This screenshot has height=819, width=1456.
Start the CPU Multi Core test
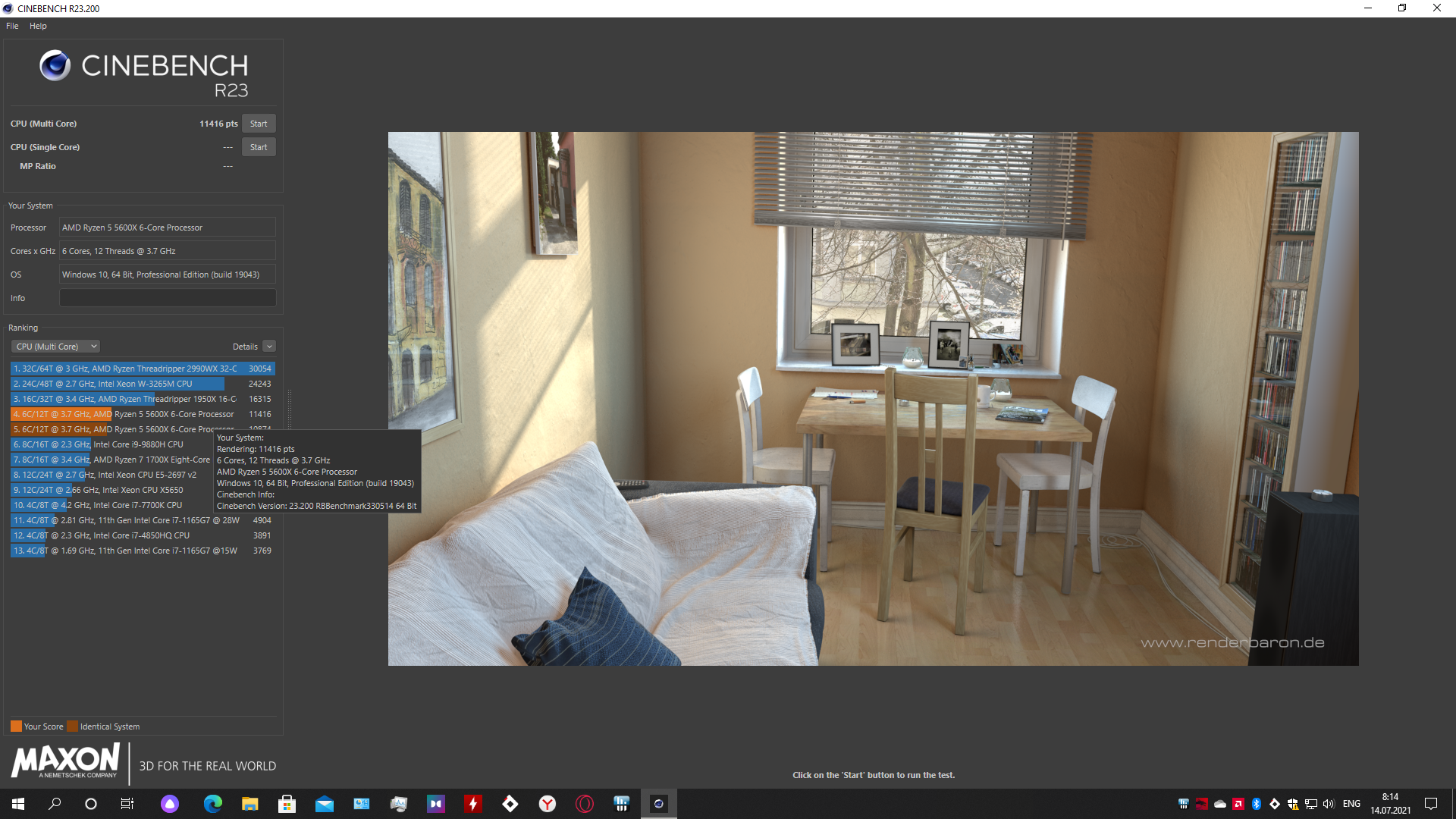(x=259, y=124)
